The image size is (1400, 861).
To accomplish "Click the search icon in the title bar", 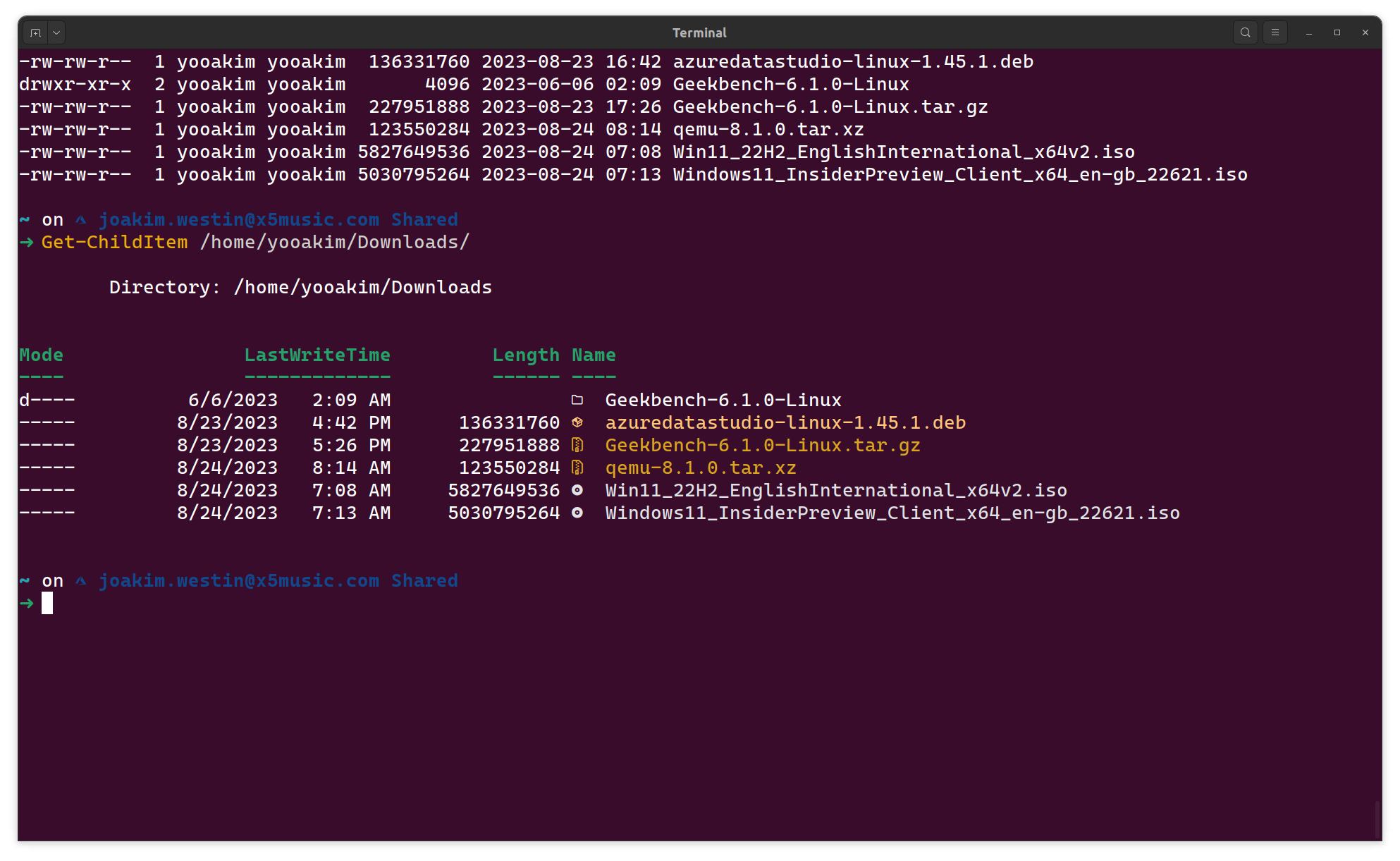I will click(x=1245, y=32).
